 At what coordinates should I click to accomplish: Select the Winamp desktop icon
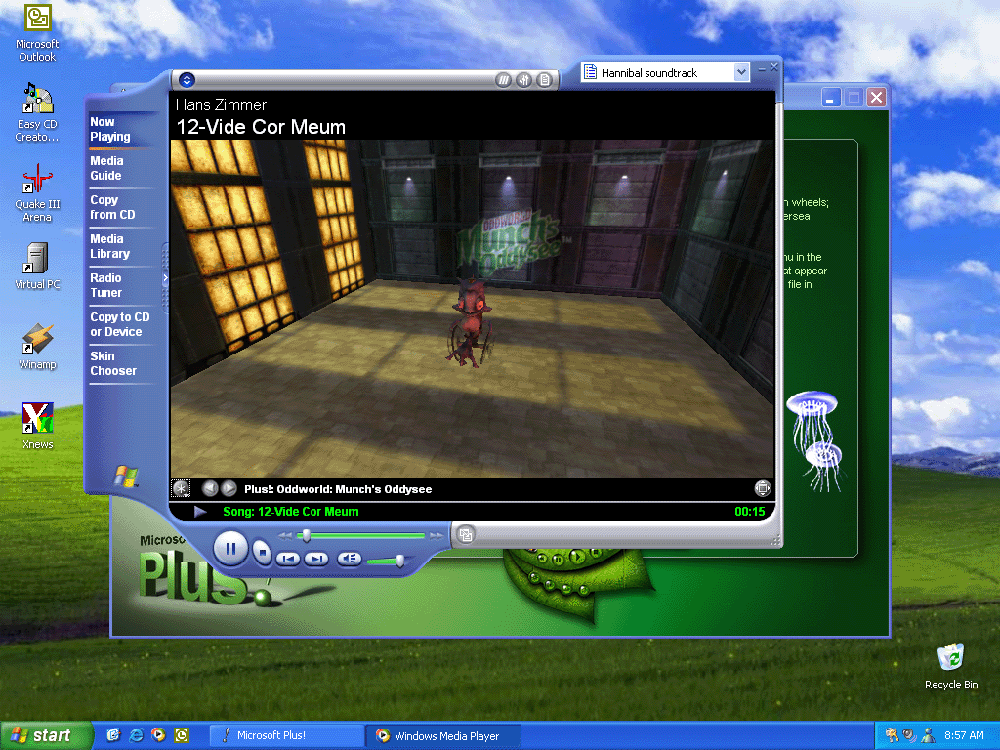(x=37, y=346)
